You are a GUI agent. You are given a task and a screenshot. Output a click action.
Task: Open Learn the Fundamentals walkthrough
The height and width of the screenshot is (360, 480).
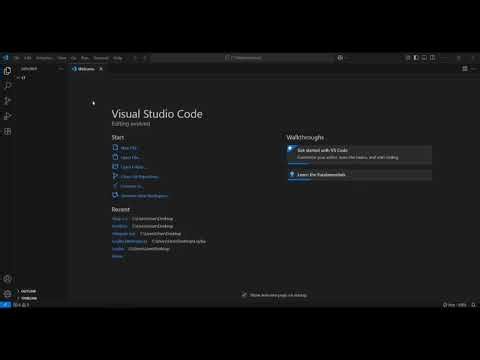(x=360, y=175)
